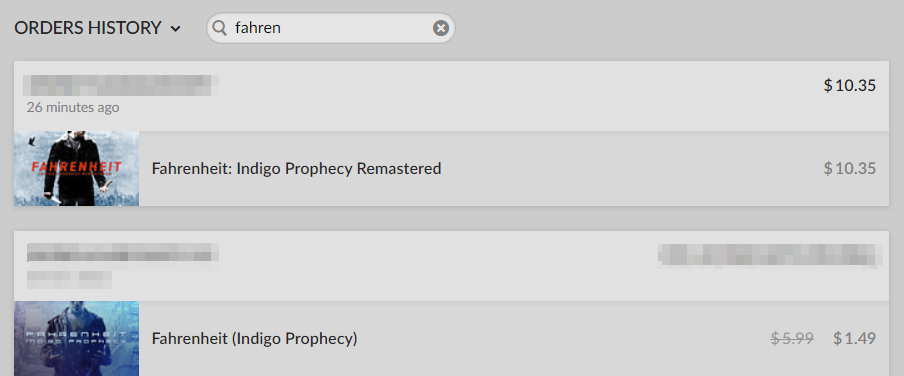Open the blurred order number of second order
The height and width of the screenshot is (376, 904).
(123, 255)
